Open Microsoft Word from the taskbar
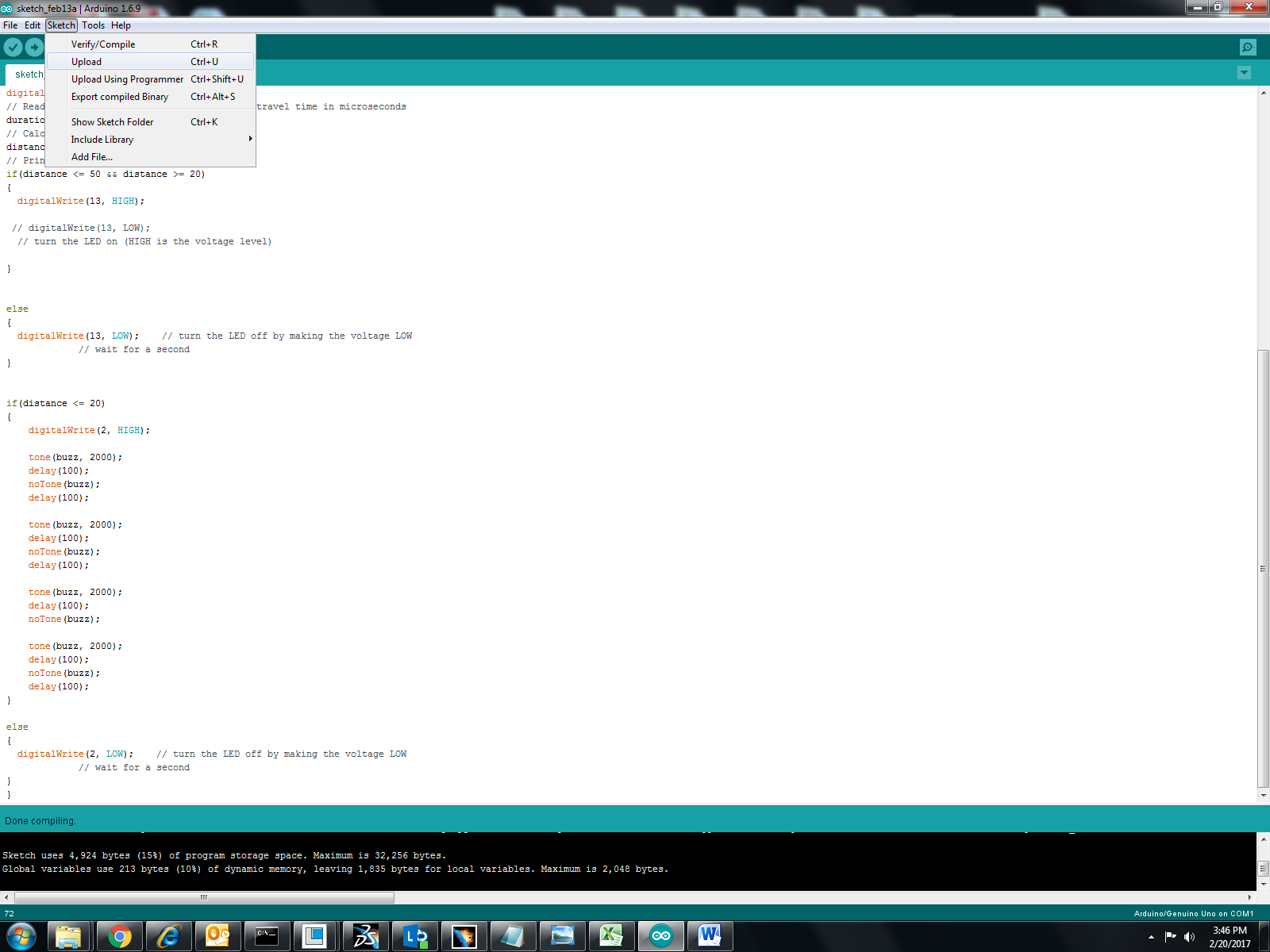The height and width of the screenshot is (952, 1270). pyautogui.click(x=710, y=936)
